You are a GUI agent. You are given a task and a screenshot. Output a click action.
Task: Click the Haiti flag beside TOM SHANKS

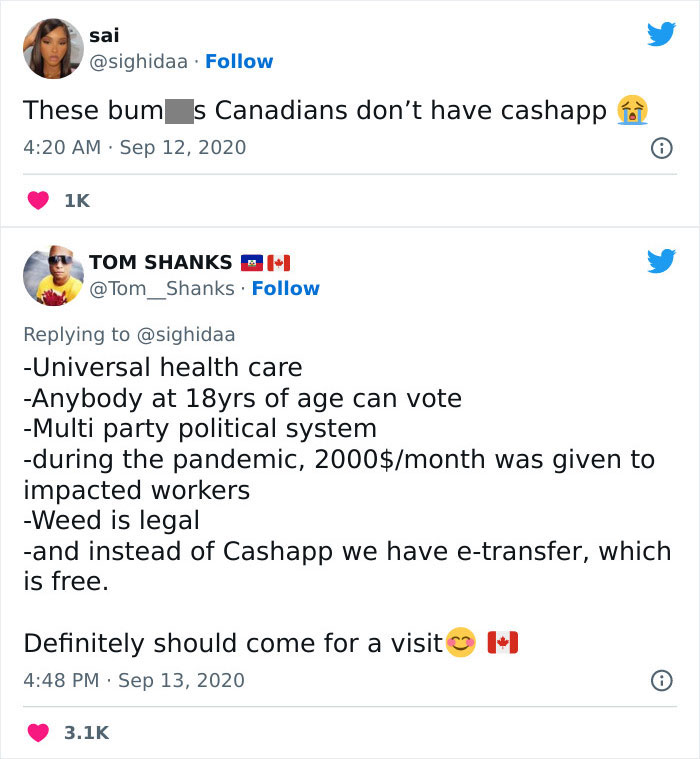[251, 263]
